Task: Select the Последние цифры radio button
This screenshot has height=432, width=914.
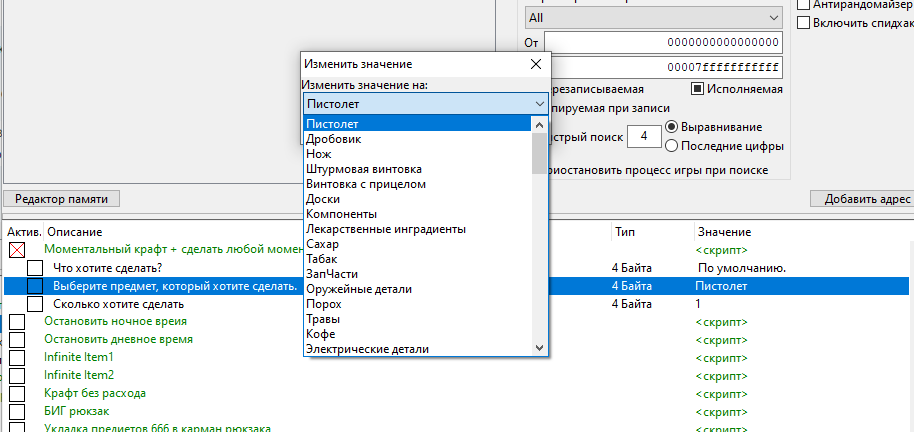Action: [671, 146]
